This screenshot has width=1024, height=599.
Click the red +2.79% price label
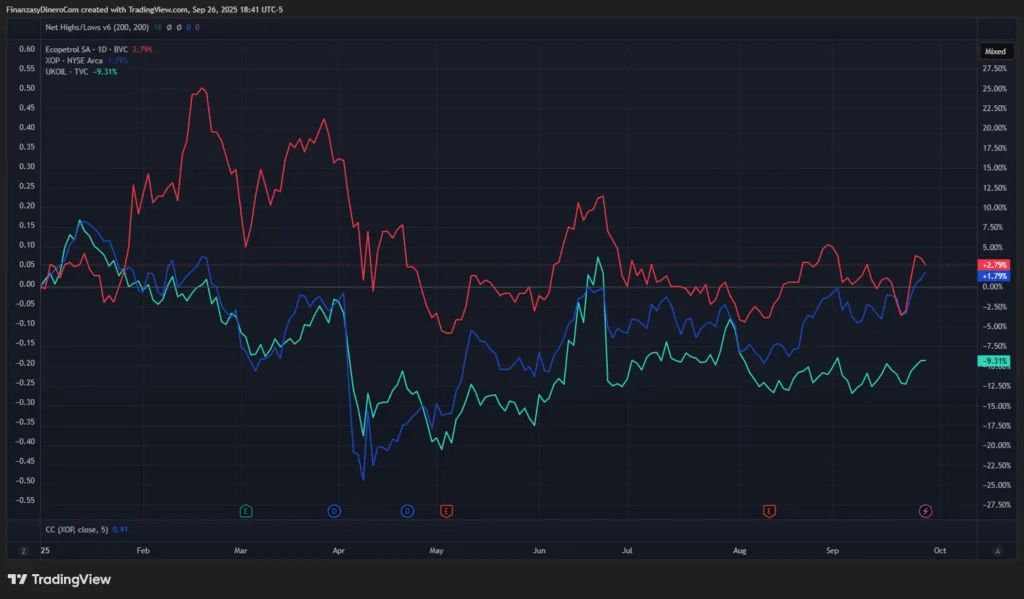995,265
